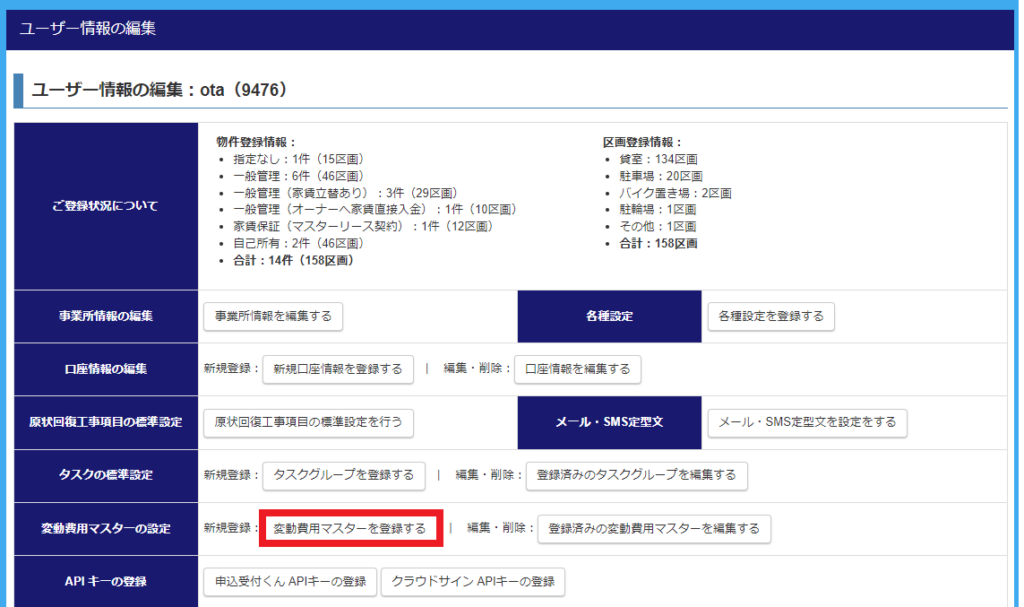The image size is (1024, 607).
Task: Open 登録済みの変動費用マスターを編集する button
Action: tap(654, 528)
